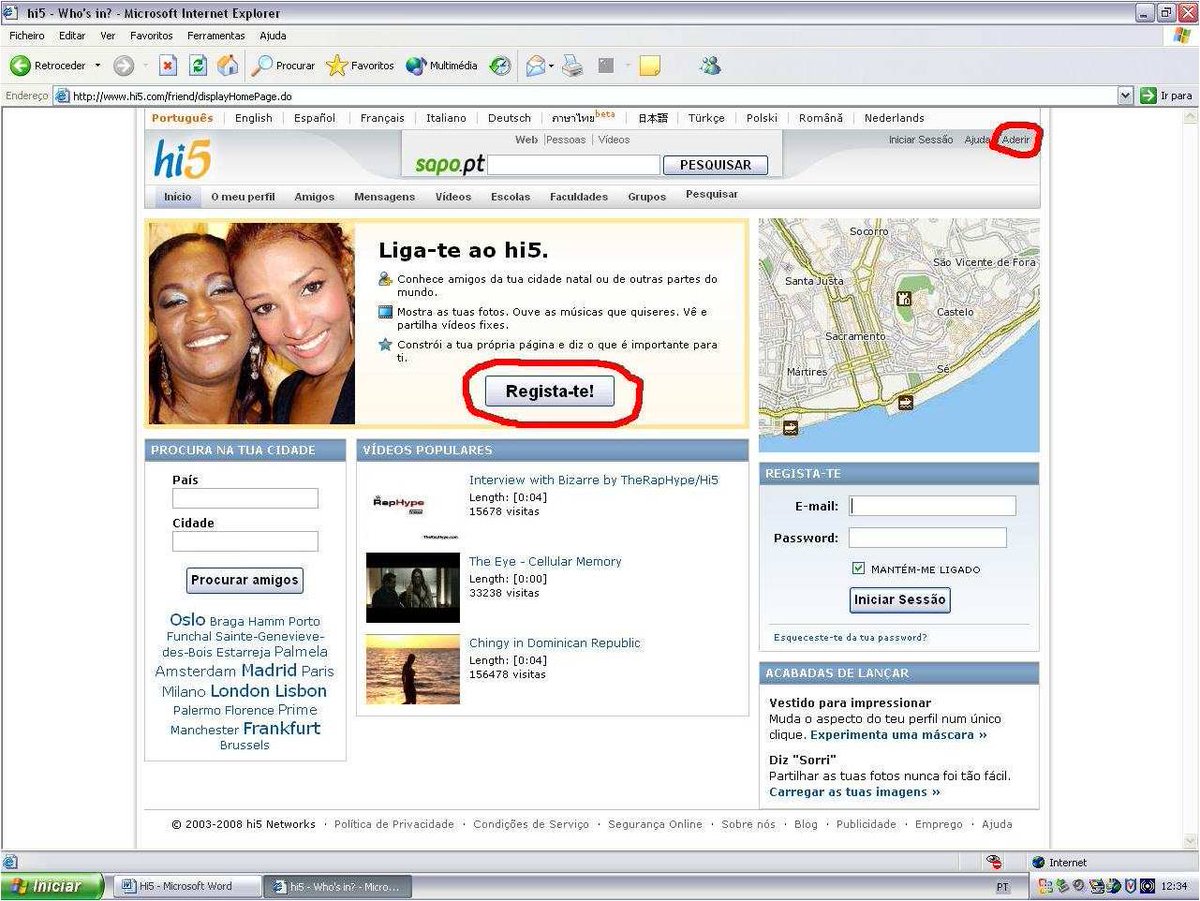The width and height of the screenshot is (1200, 901).
Task: Click Esqueceste-te da tua password link
Action: [x=850, y=638]
